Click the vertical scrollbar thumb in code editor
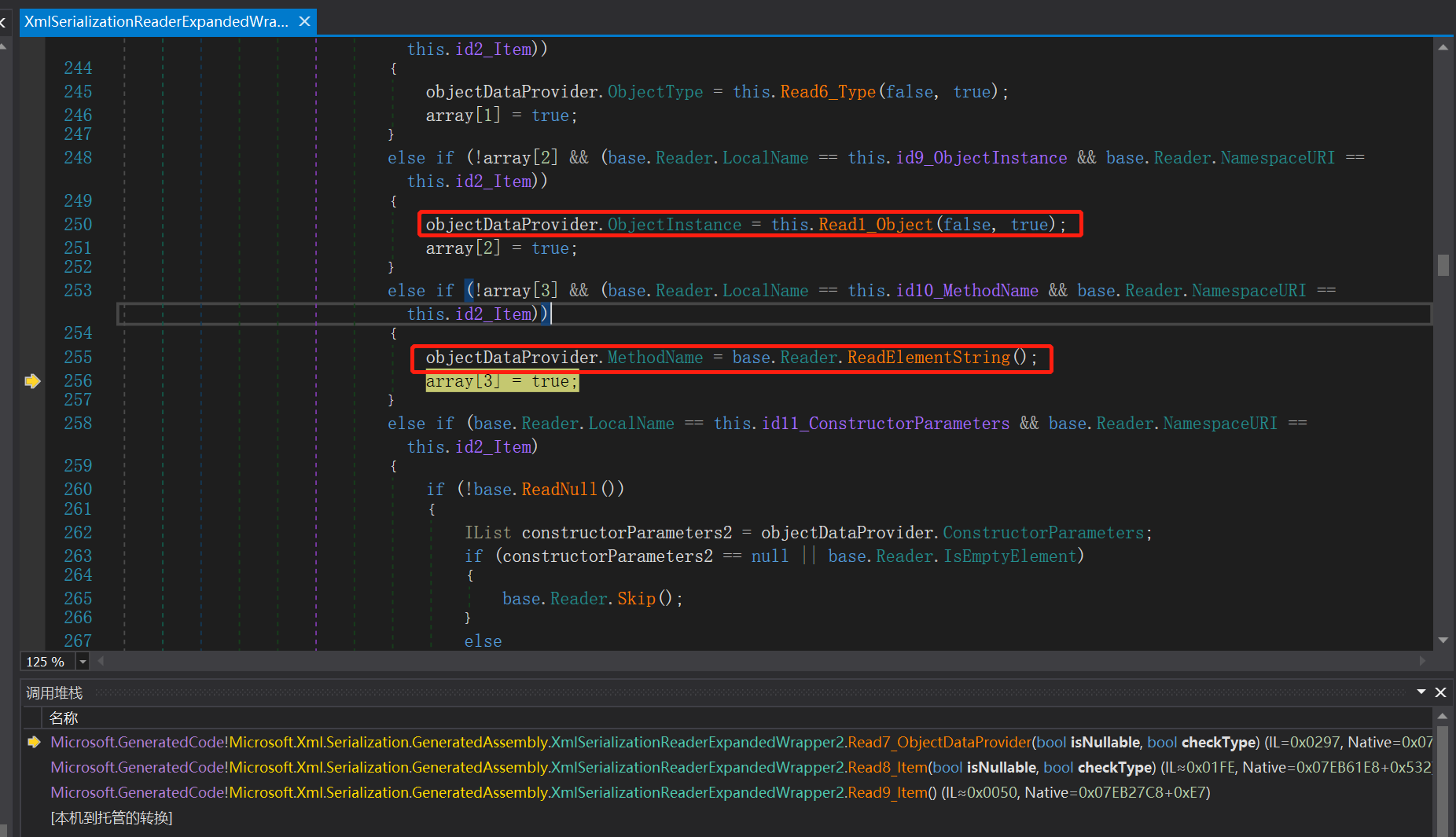 click(1443, 265)
